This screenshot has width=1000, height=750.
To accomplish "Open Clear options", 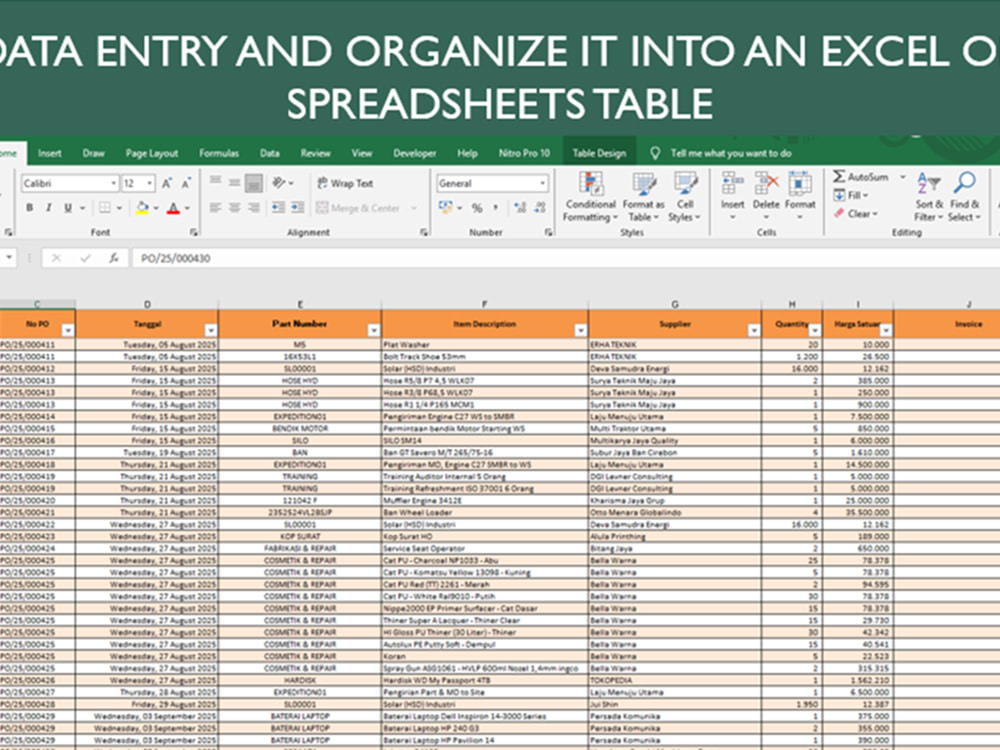I will tap(856, 214).
